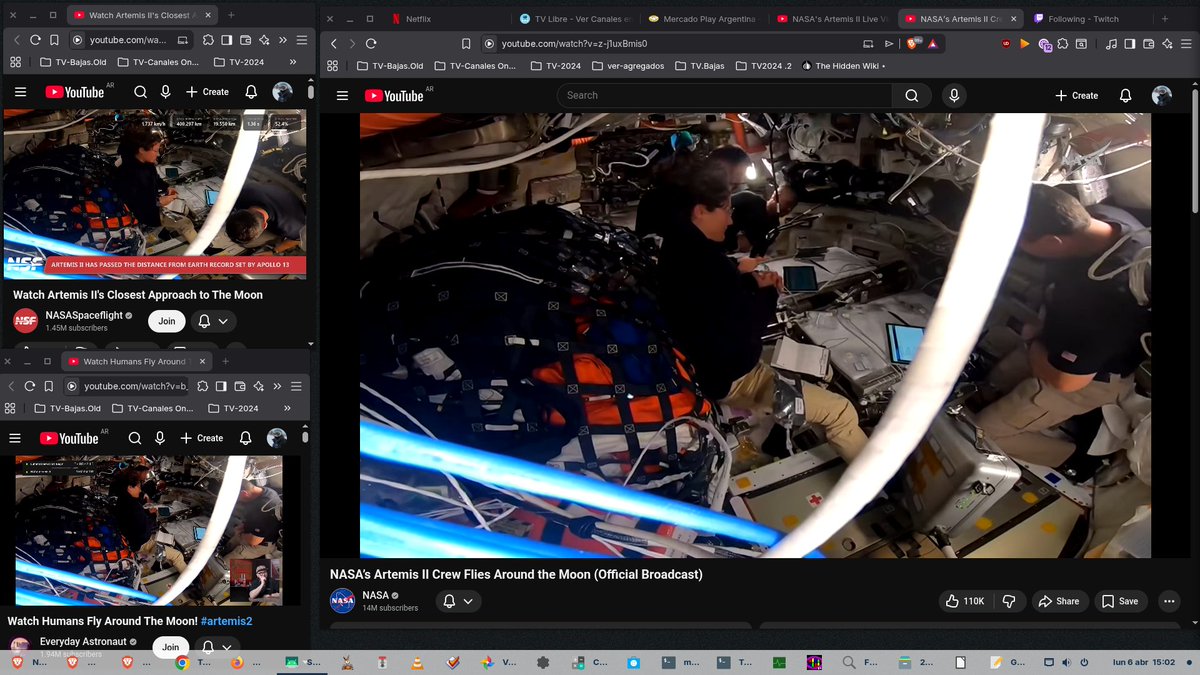Open notifications bell in Everyday Astronaut YouTube header

245,438
